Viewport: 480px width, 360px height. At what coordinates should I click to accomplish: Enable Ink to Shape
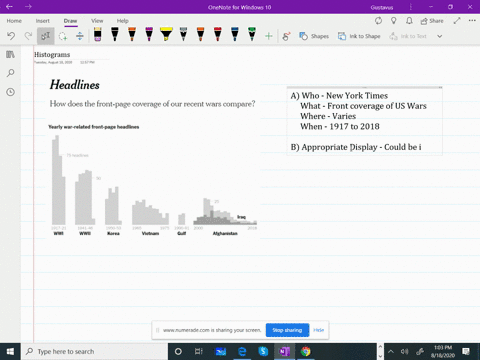(359, 36)
